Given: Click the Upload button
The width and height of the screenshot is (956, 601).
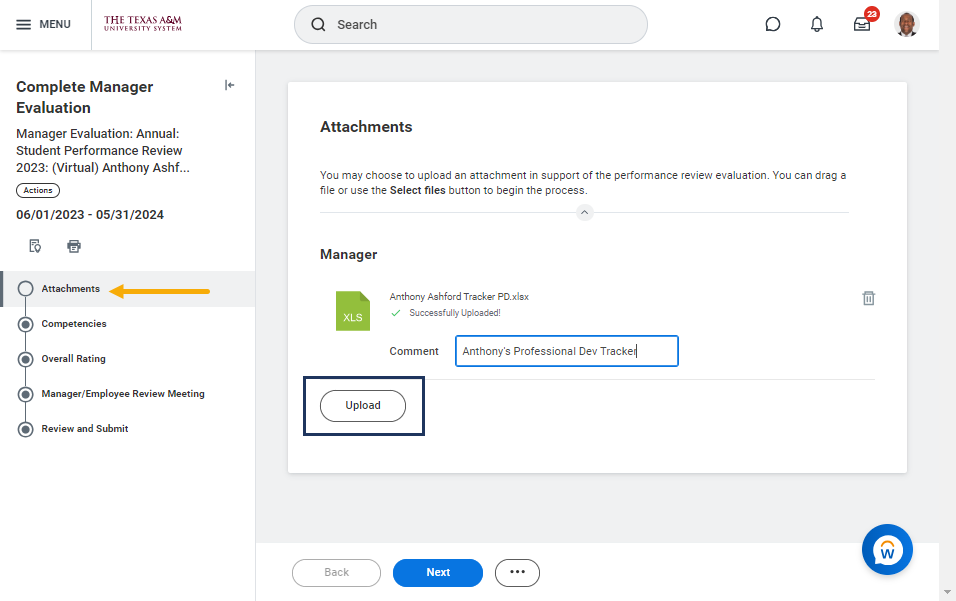Looking at the screenshot, I should pyautogui.click(x=363, y=406).
